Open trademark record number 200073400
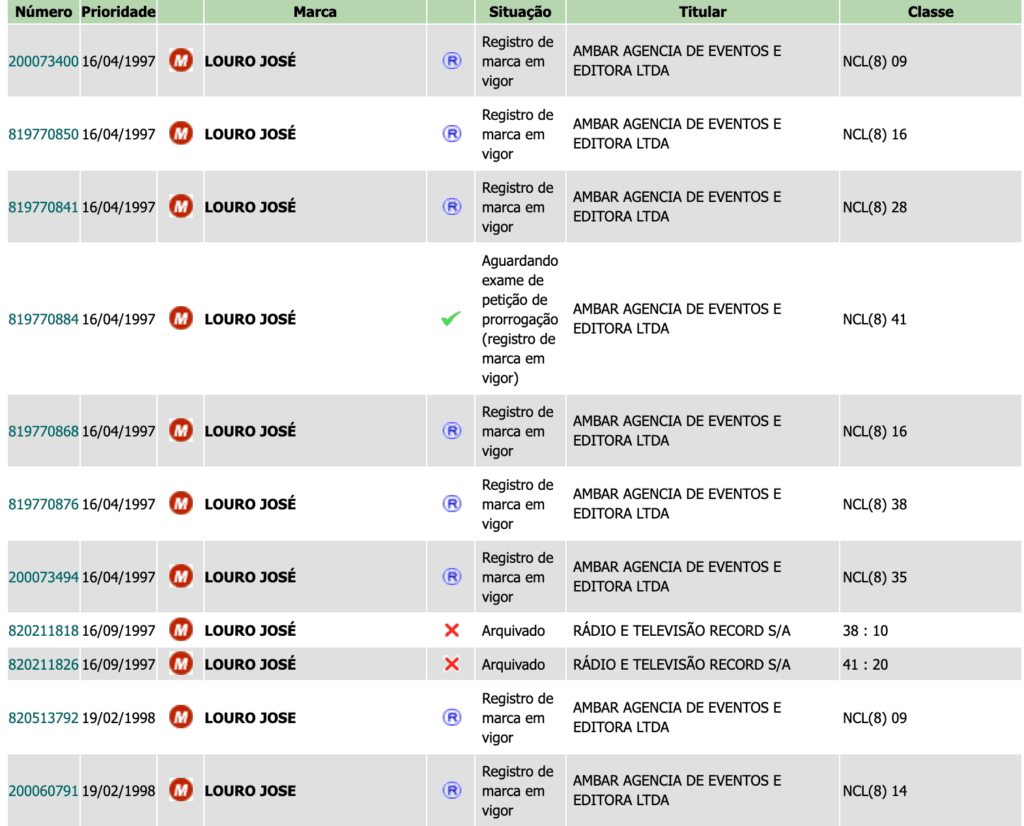The width and height of the screenshot is (1024, 826). tap(43, 61)
